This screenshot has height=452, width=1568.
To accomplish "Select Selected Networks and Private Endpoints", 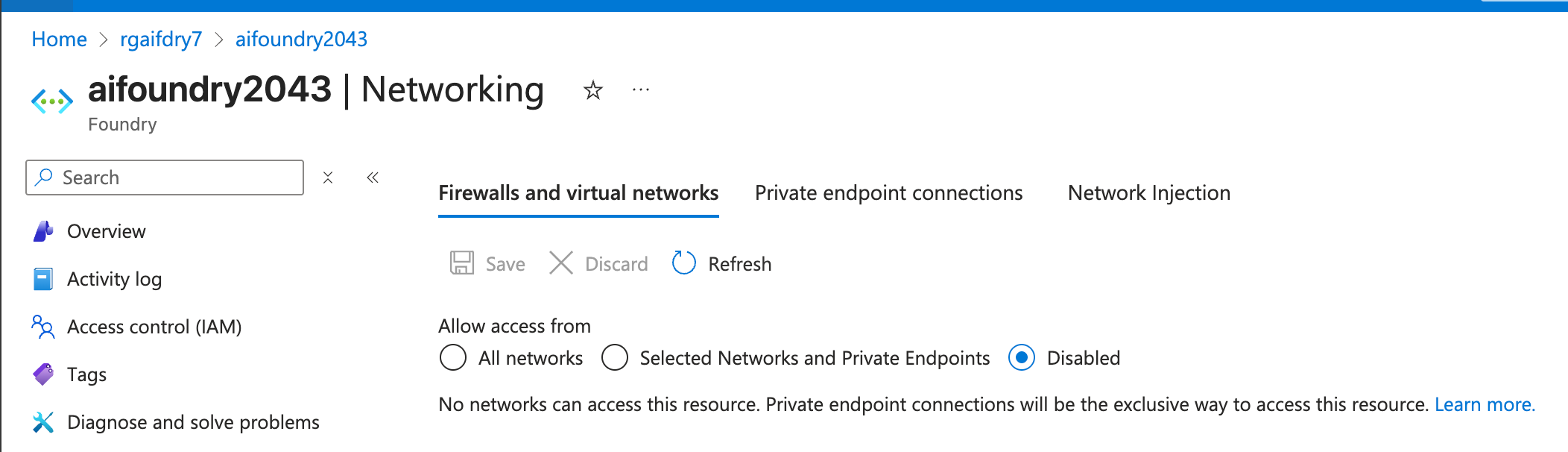I will coord(615,358).
